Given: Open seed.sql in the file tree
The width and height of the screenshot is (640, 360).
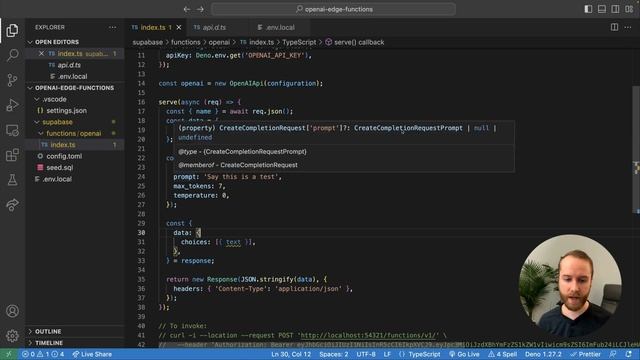Looking at the screenshot, I should coord(60,168).
